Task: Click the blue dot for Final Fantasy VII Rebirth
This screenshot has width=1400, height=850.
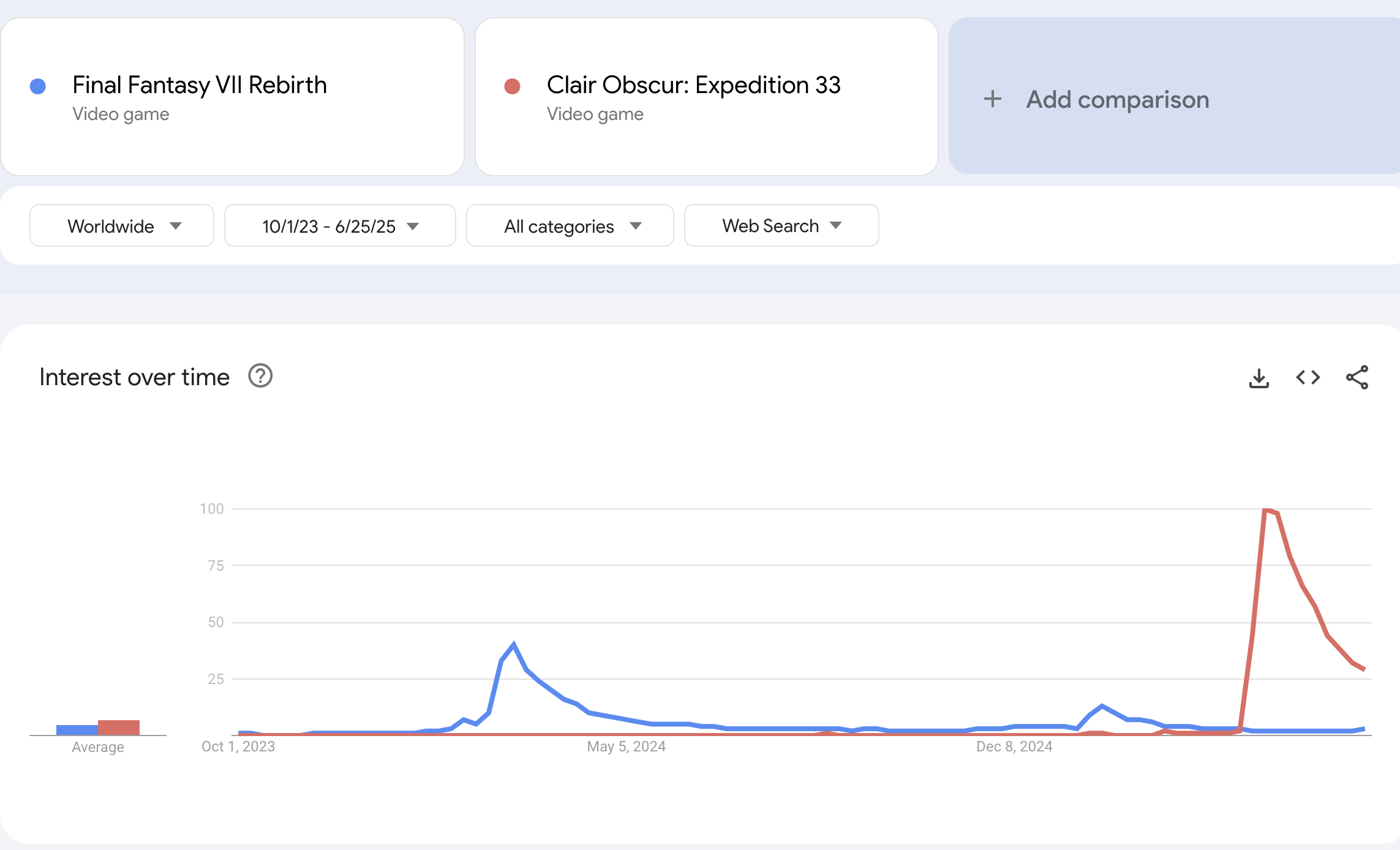Action: pos(38,86)
